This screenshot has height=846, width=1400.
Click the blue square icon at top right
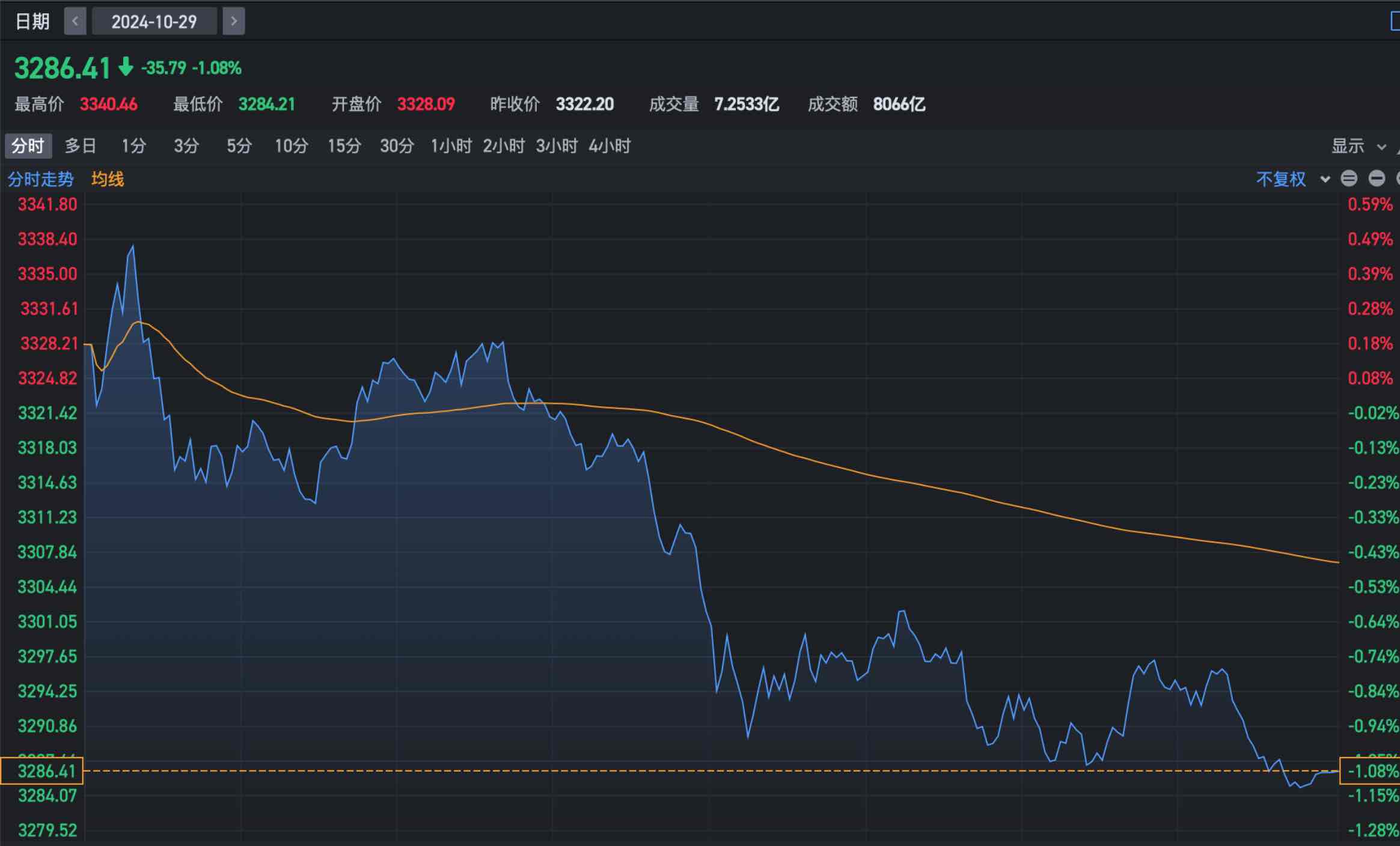pos(1395,22)
